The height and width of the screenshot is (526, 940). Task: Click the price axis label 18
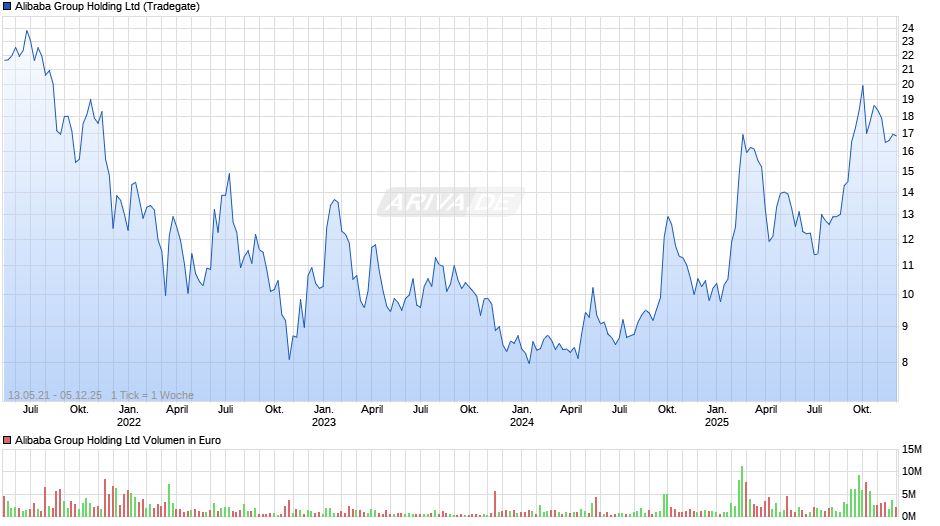pos(908,116)
